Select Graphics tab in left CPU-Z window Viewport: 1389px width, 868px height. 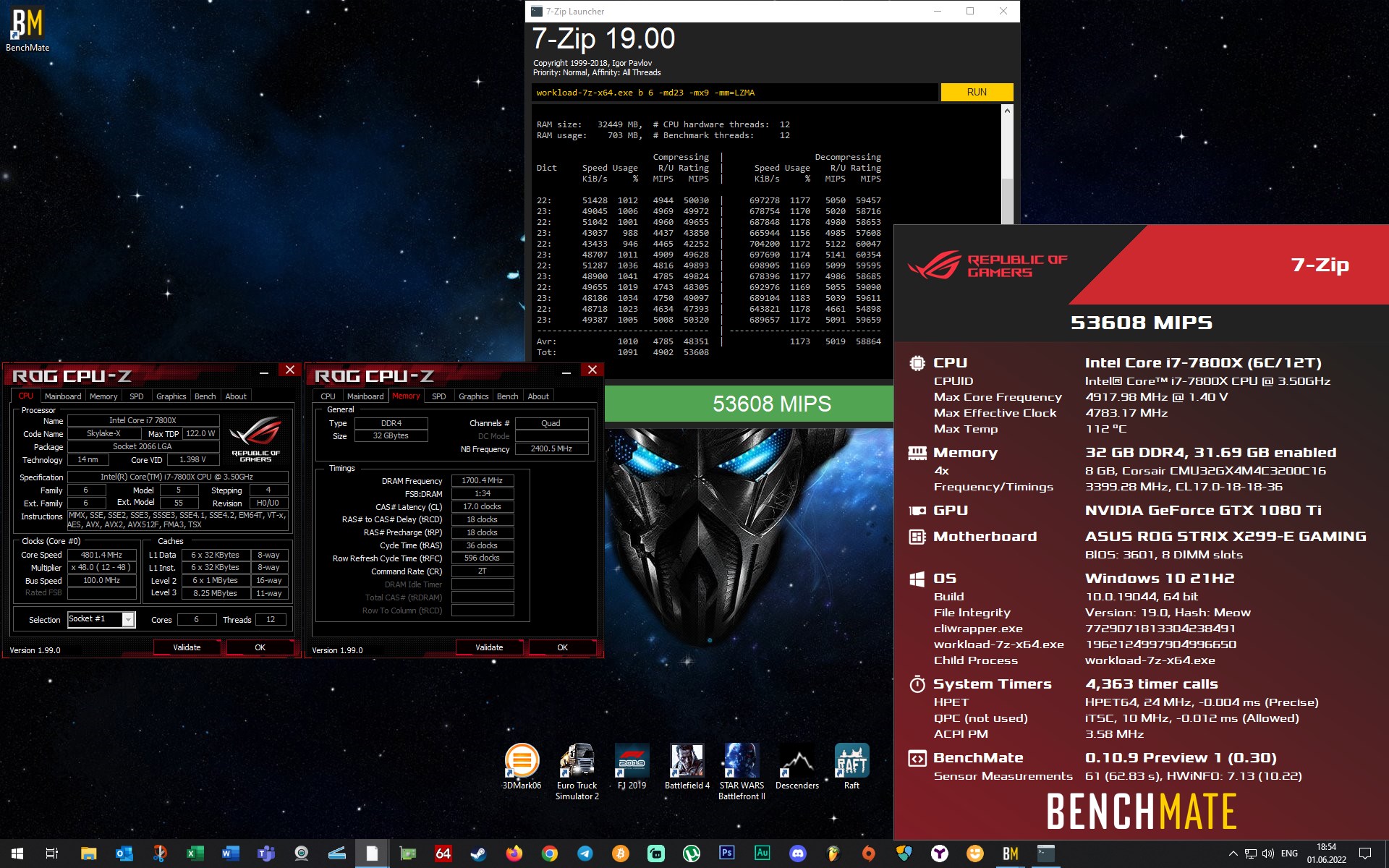click(171, 396)
